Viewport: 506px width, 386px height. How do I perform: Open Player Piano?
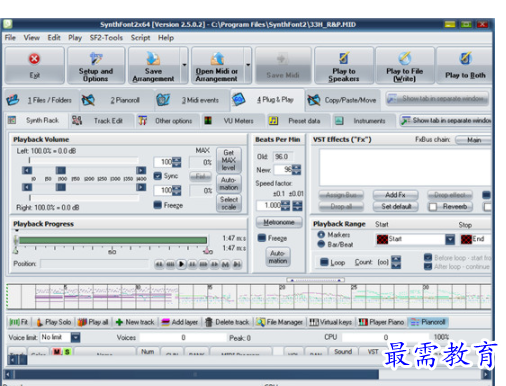click(x=381, y=322)
